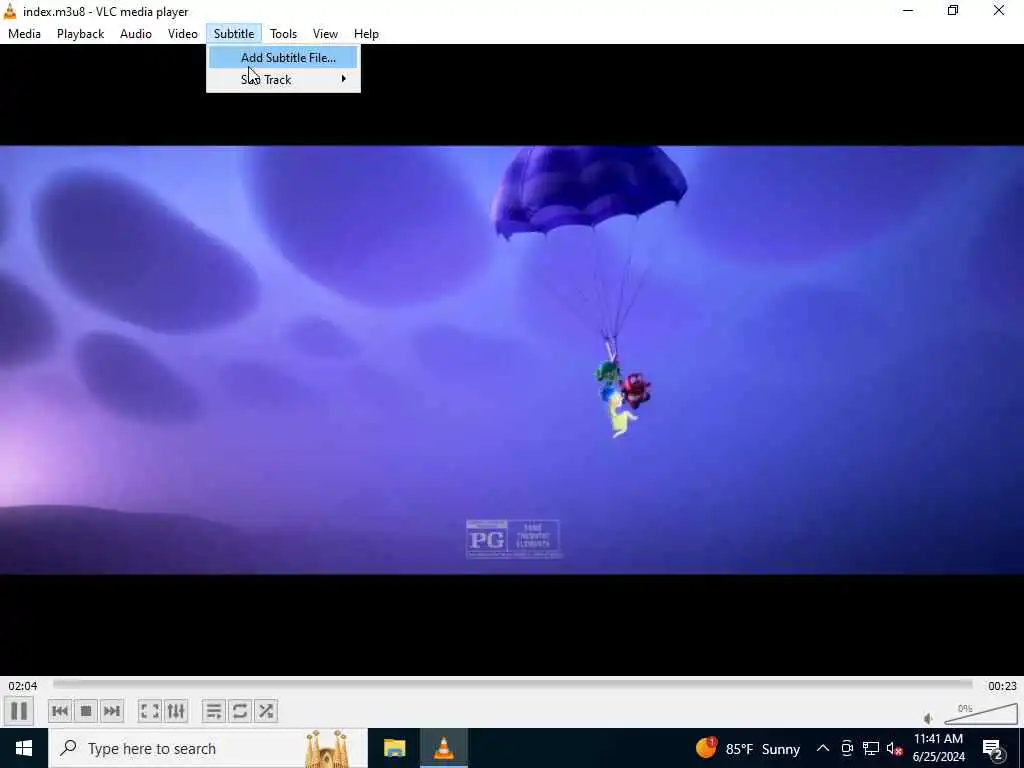
Task: Open the Windows Start menu
Action: pyautogui.click(x=24, y=748)
